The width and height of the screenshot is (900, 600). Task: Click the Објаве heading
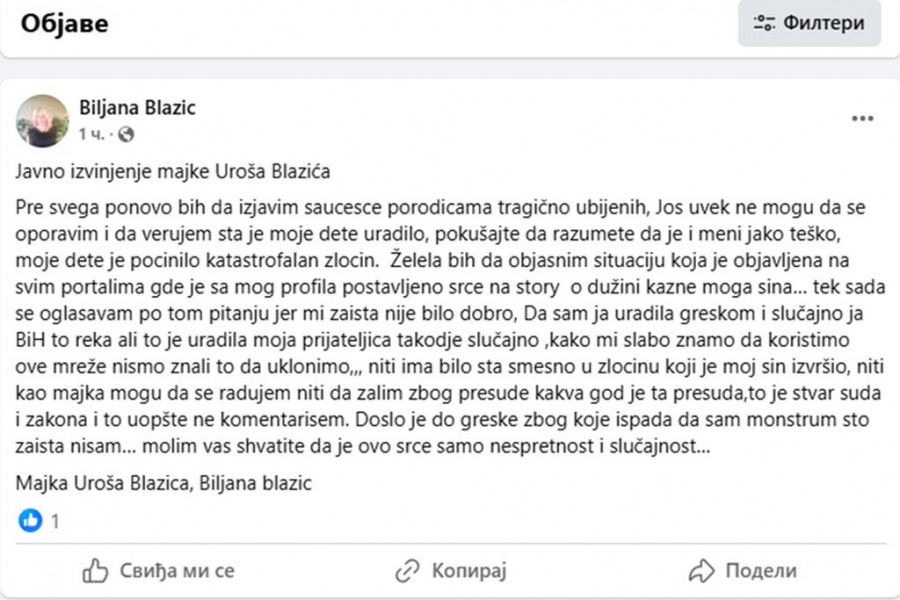point(65,22)
